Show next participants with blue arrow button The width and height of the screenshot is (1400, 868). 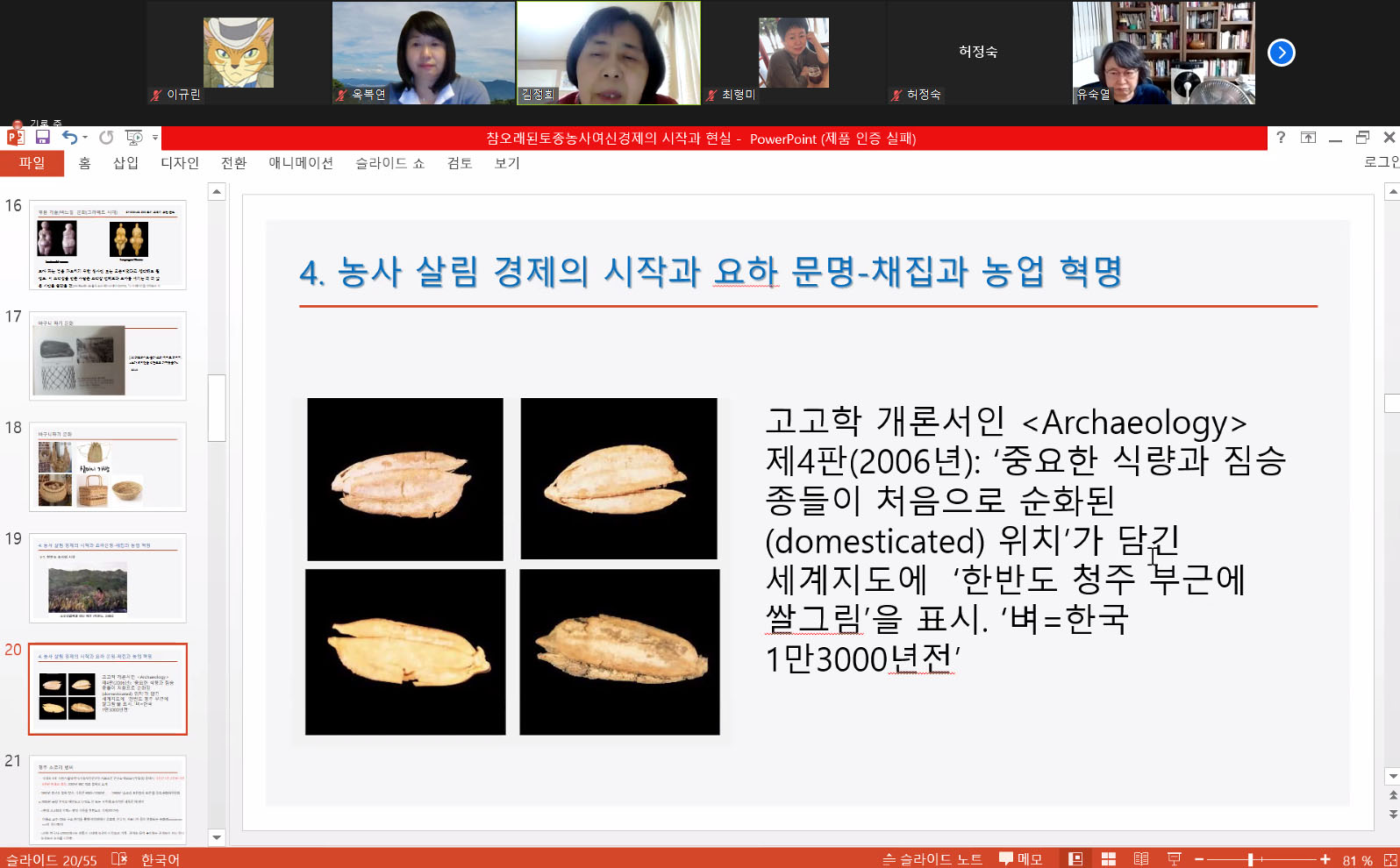[x=1281, y=53]
